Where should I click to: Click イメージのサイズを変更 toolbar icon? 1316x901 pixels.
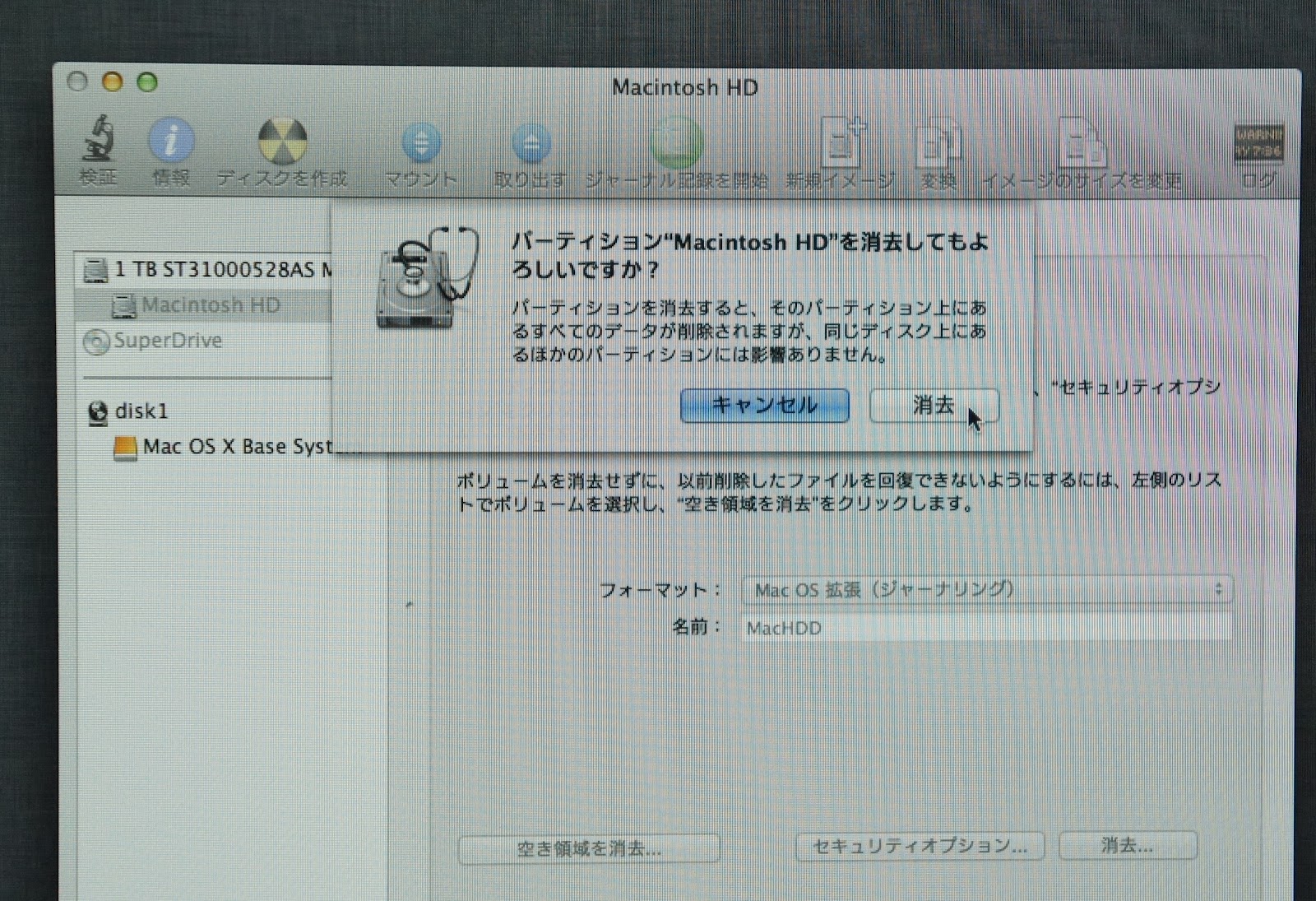(x=1082, y=142)
